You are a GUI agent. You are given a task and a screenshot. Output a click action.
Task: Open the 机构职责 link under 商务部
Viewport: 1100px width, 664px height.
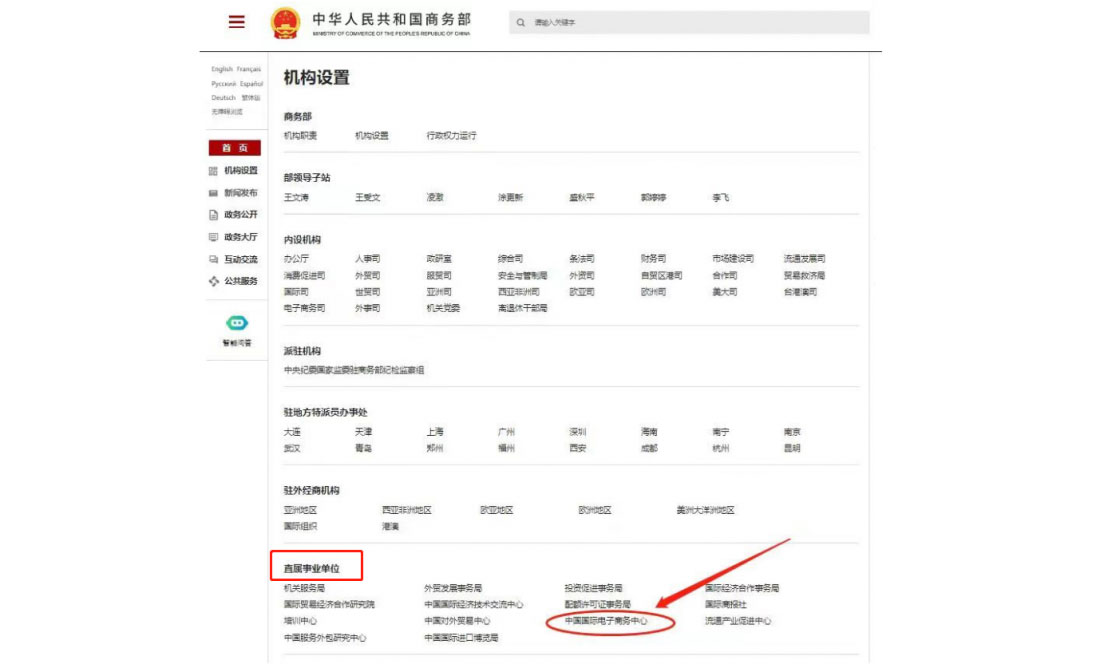tap(300, 136)
